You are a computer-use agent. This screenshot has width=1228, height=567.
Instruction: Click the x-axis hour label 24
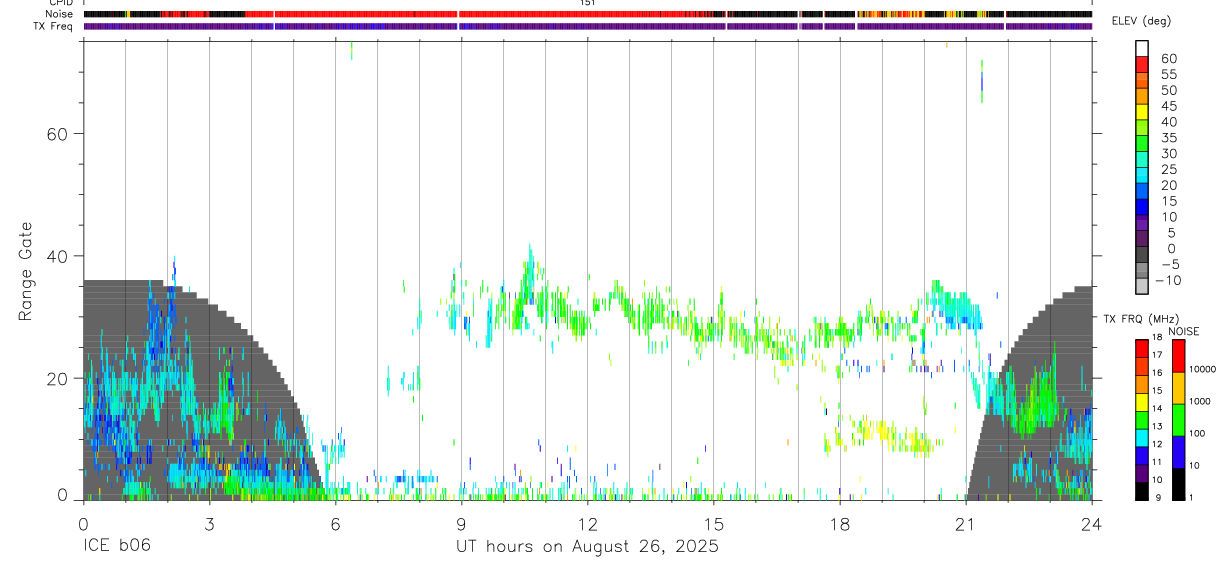(1092, 523)
